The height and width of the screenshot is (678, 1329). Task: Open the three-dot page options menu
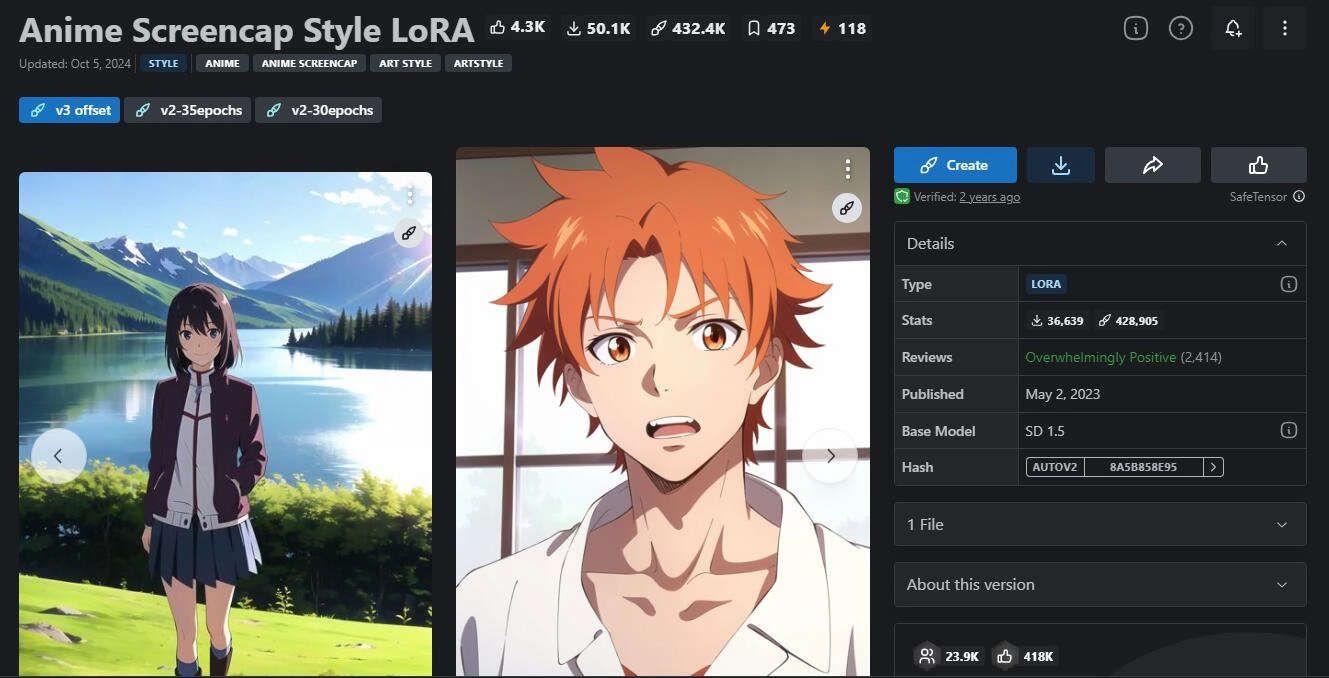[1285, 29]
